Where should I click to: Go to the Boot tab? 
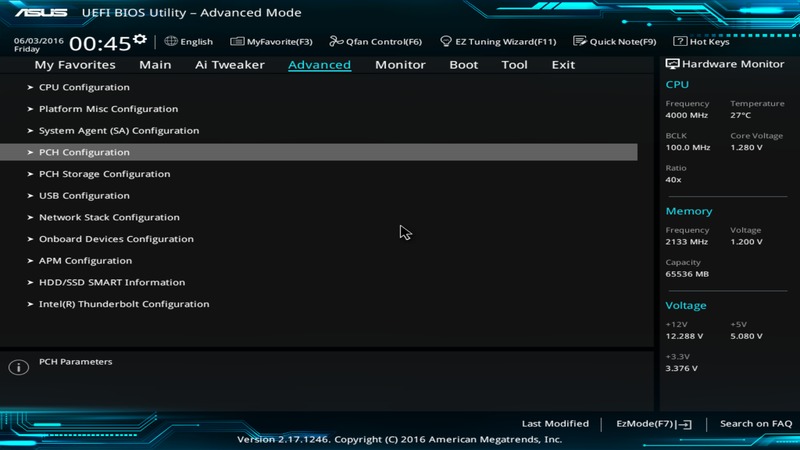click(463, 65)
